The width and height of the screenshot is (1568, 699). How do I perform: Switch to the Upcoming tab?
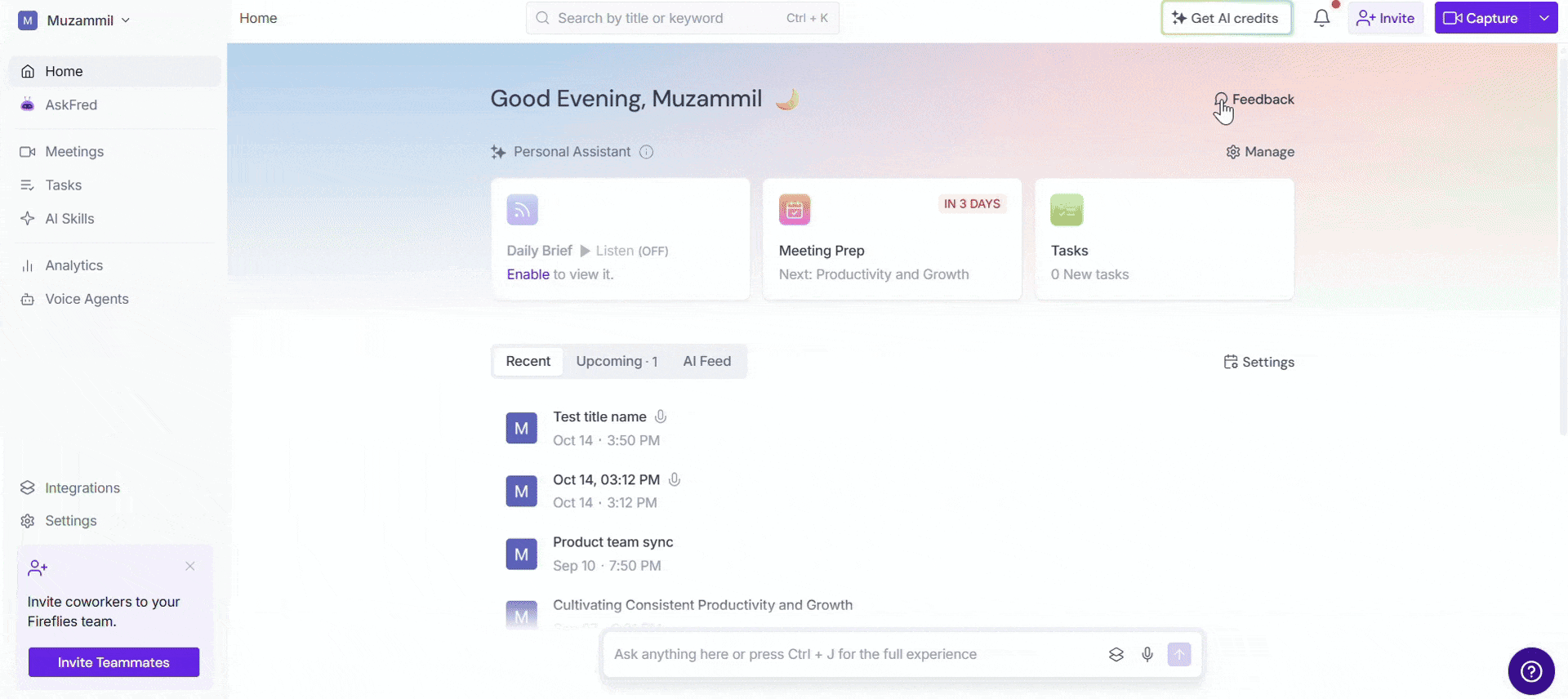point(617,361)
